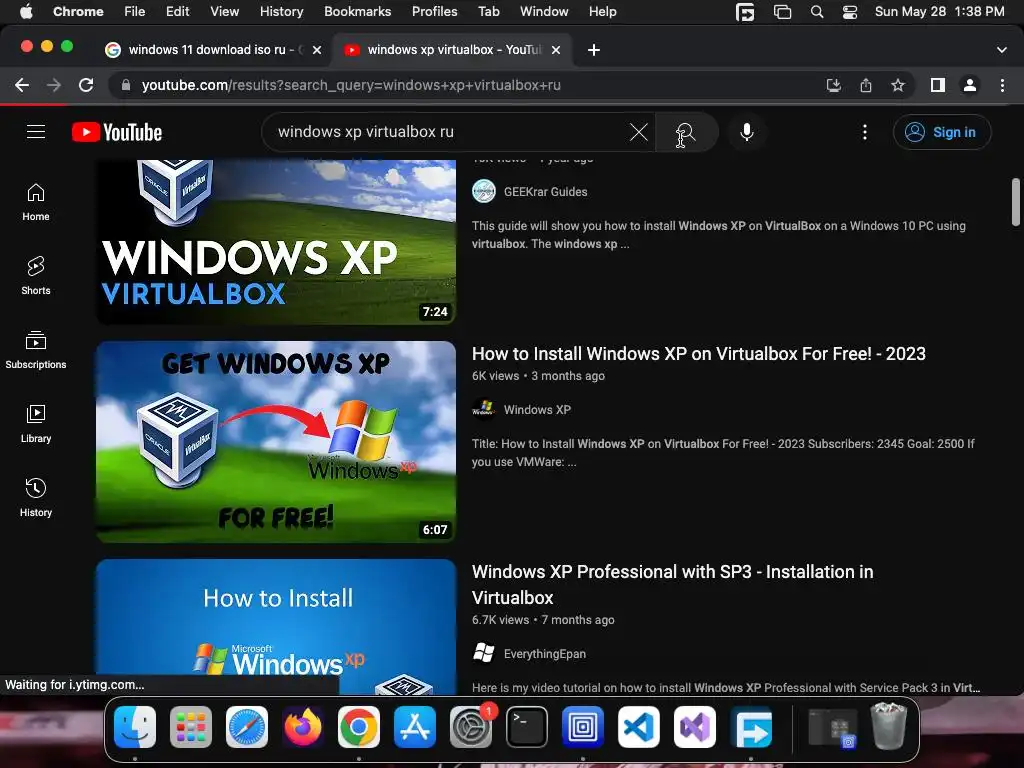The image size is (1024, 768).
Task: Open Terminal from the Dock
Action: pos(527,727)
